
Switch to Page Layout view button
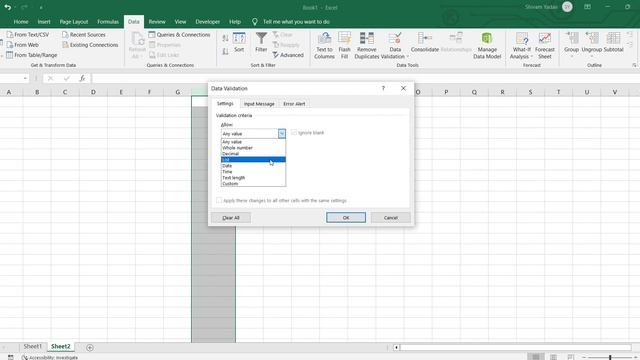click(553, 357)
